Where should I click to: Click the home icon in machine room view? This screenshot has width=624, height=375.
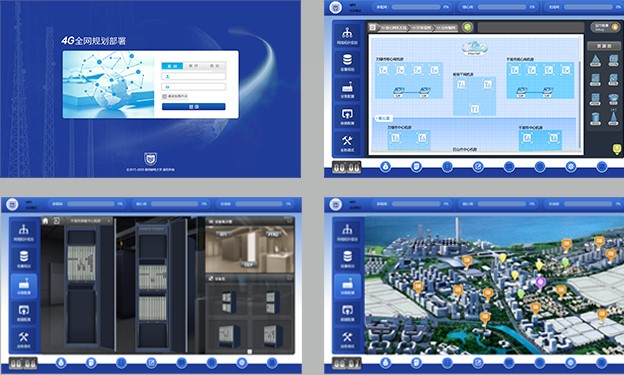(x=46, y=221)
